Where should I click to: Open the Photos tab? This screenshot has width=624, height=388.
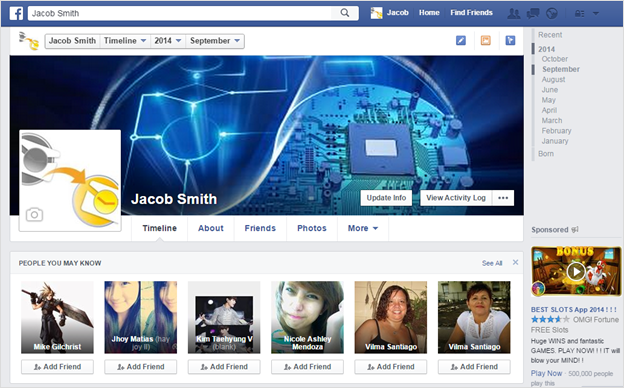312,228
